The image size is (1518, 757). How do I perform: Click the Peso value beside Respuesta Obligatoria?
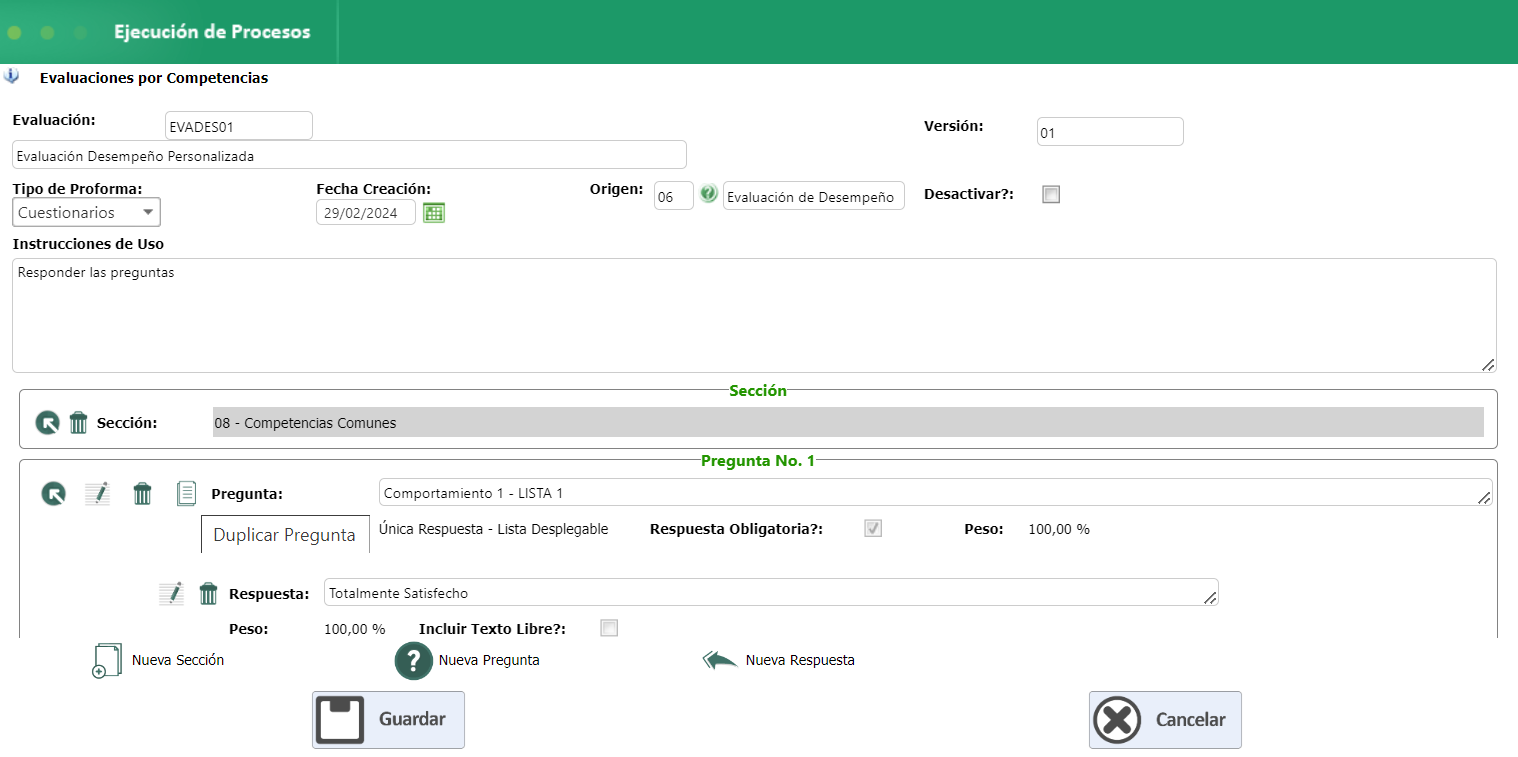tap(1059, 529)
